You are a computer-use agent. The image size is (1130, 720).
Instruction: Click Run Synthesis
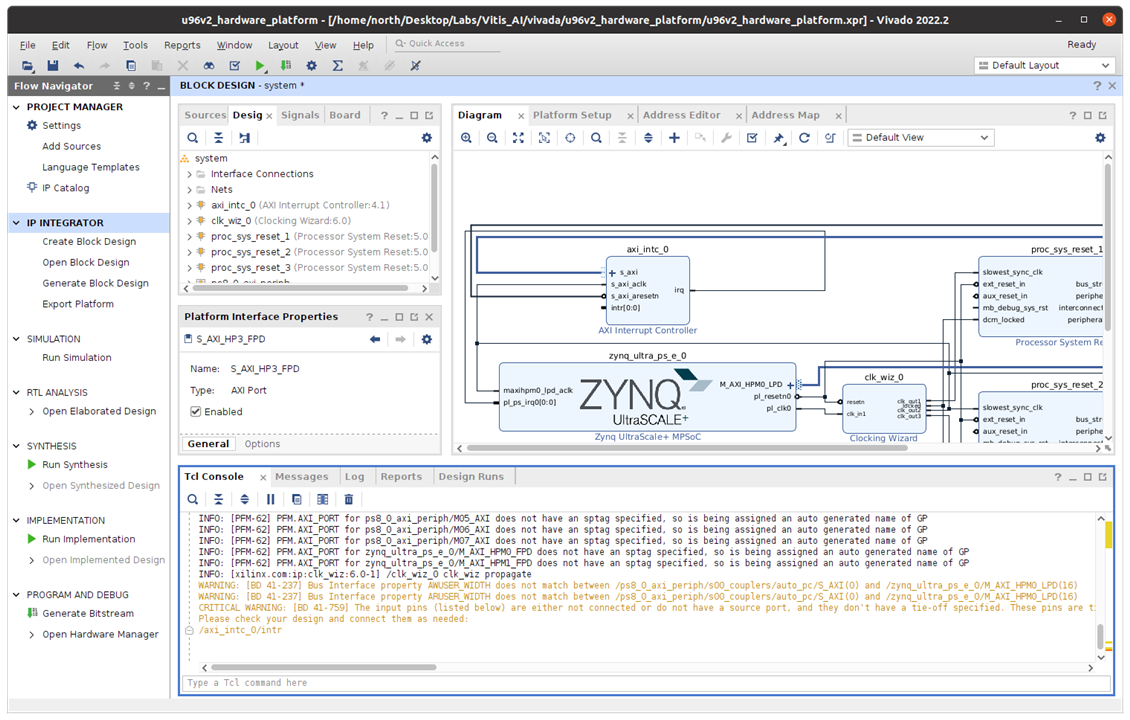pyautogui.click(x=75, y=465)
